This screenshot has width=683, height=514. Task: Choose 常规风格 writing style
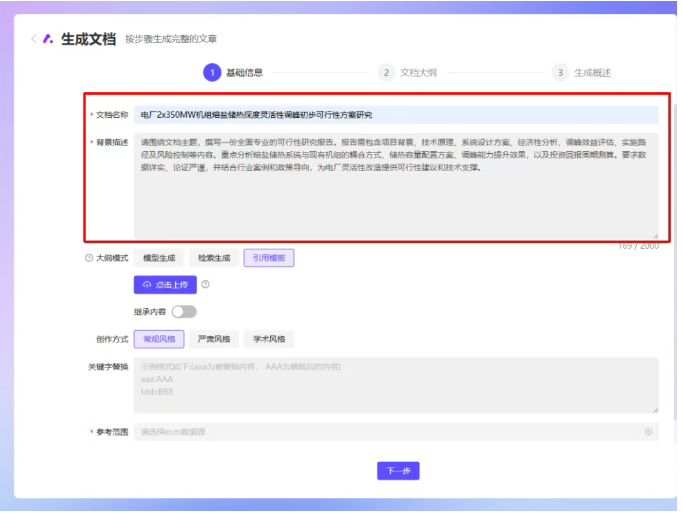(x=159, y=338)
